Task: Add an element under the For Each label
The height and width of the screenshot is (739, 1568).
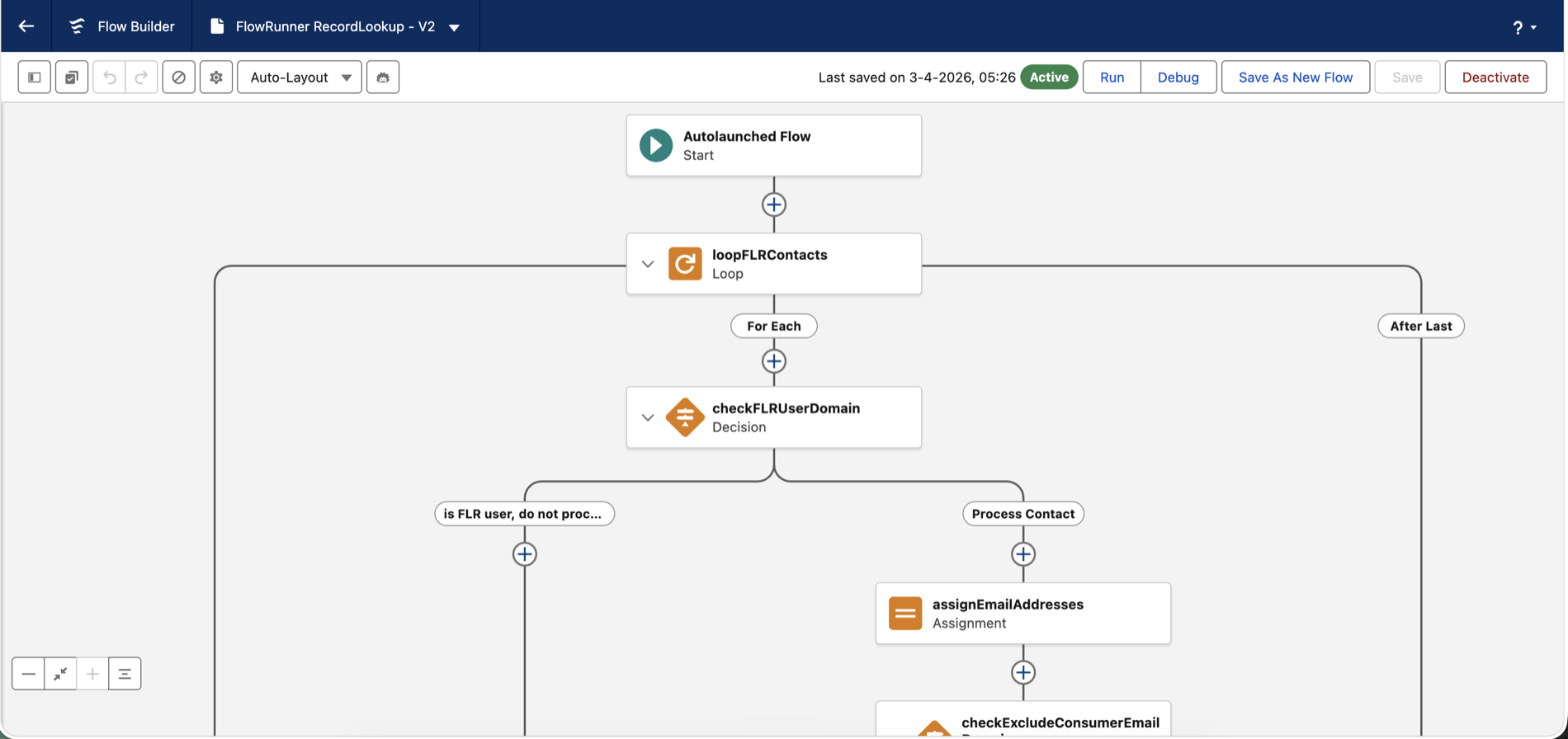Action: point(774,361)
